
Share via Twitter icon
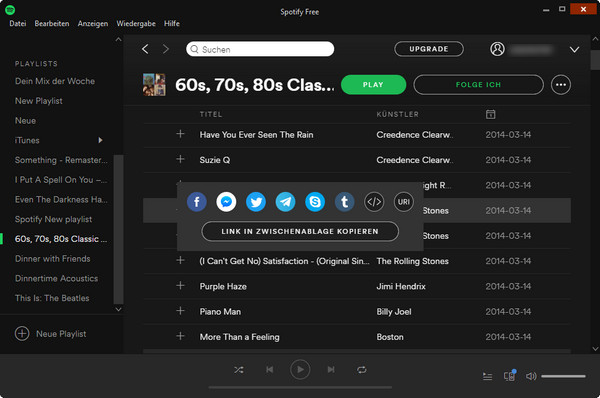click(256, 202)
